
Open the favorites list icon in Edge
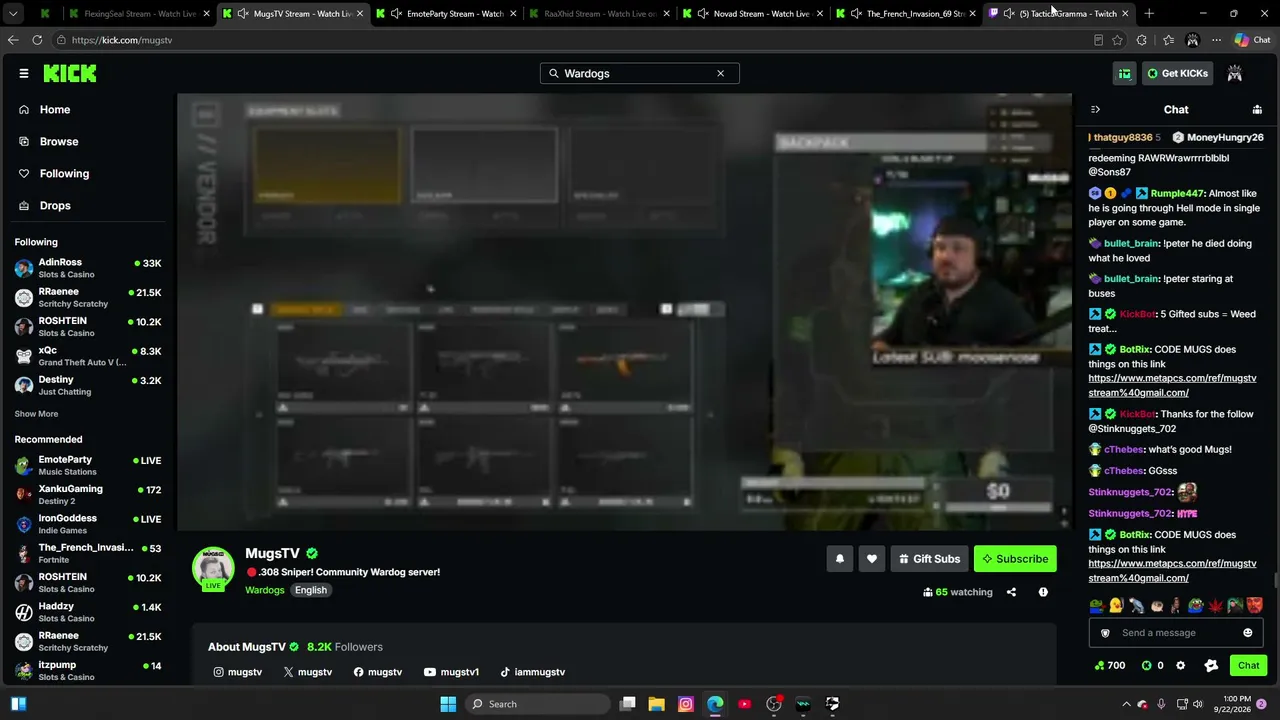click(x=1168, y=40)
